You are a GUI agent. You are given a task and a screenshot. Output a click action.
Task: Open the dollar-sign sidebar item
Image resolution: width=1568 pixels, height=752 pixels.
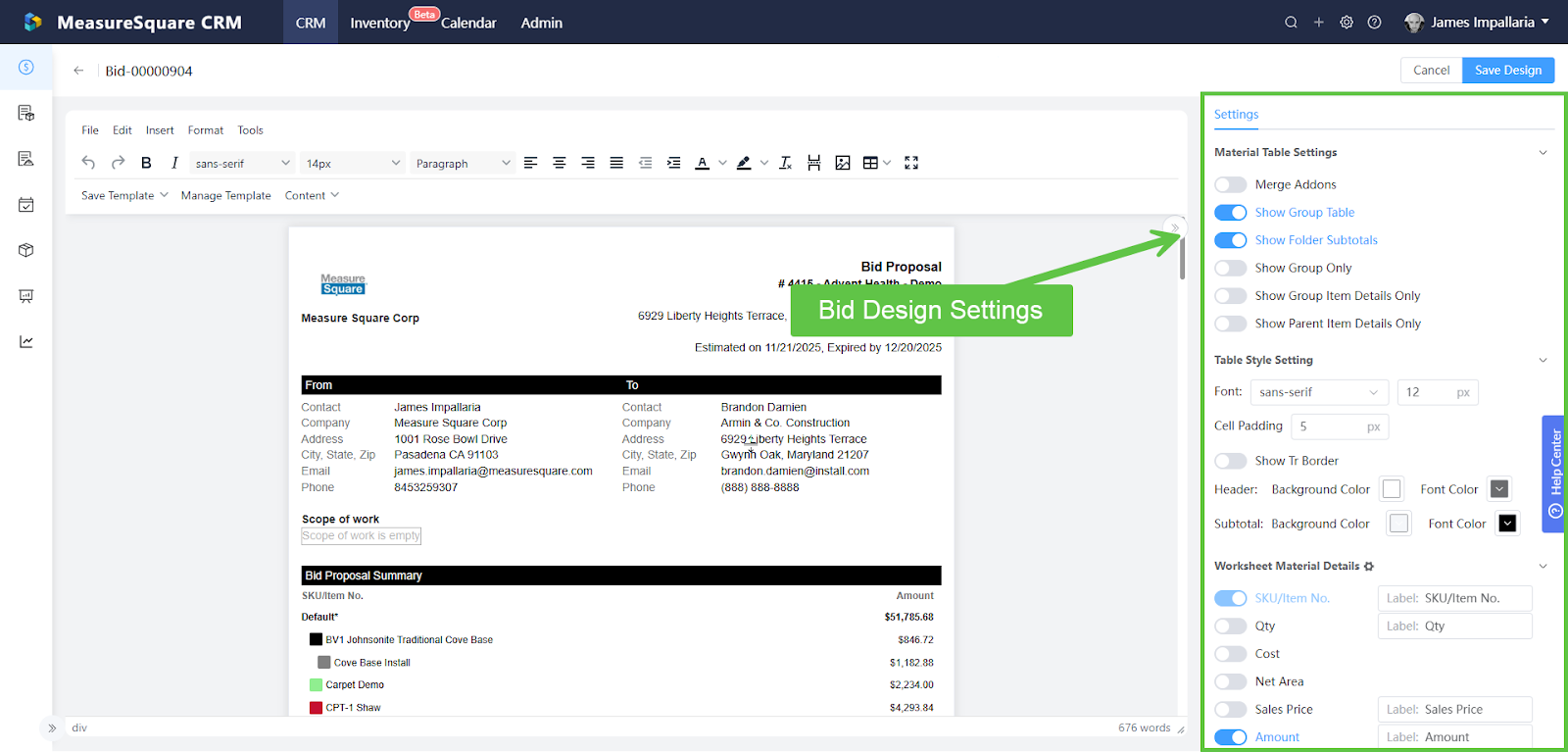26,67
